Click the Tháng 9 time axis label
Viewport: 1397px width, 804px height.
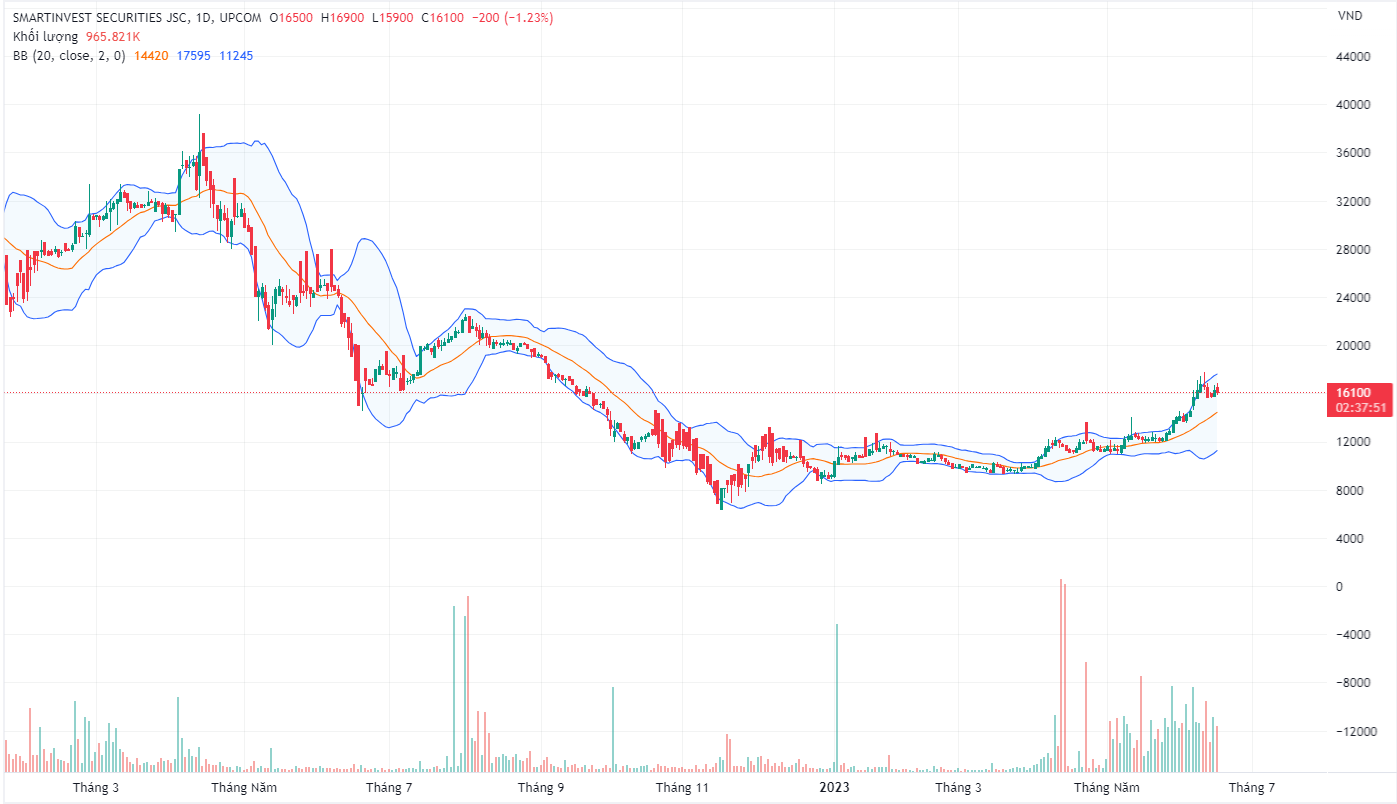(x=540, y=788)
